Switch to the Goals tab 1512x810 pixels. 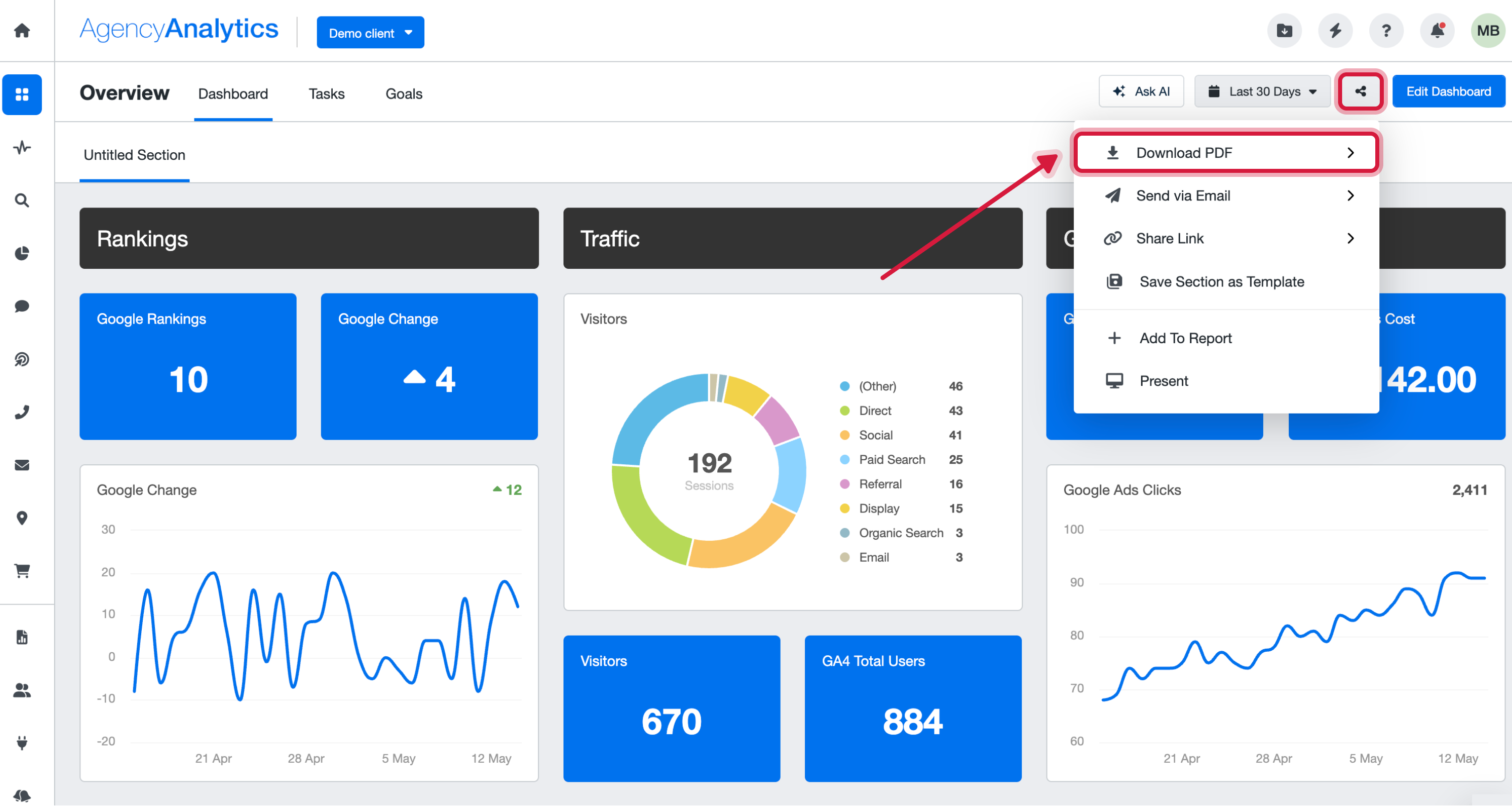click(x=403, y=94)
